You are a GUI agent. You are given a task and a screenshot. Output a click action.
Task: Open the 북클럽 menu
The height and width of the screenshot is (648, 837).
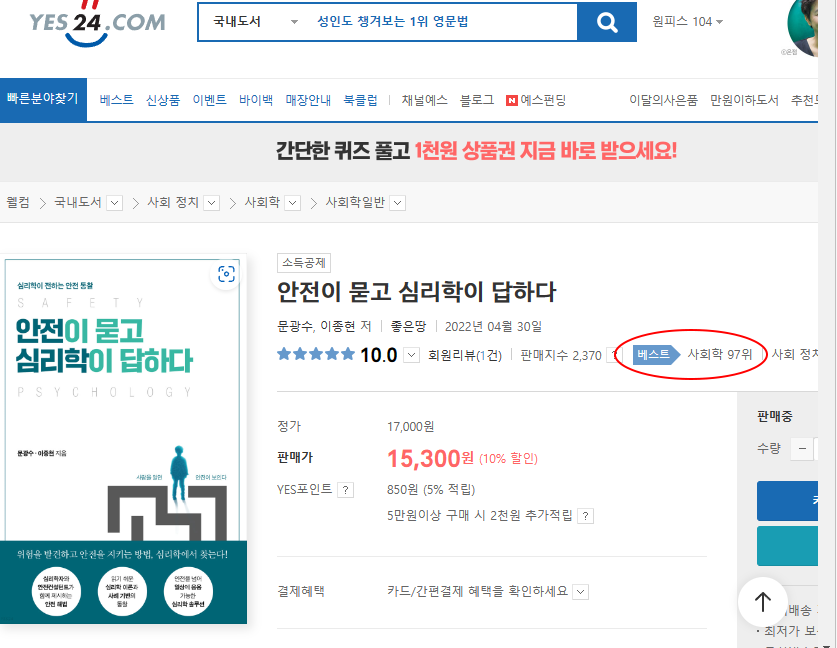(x=360, y=100)
